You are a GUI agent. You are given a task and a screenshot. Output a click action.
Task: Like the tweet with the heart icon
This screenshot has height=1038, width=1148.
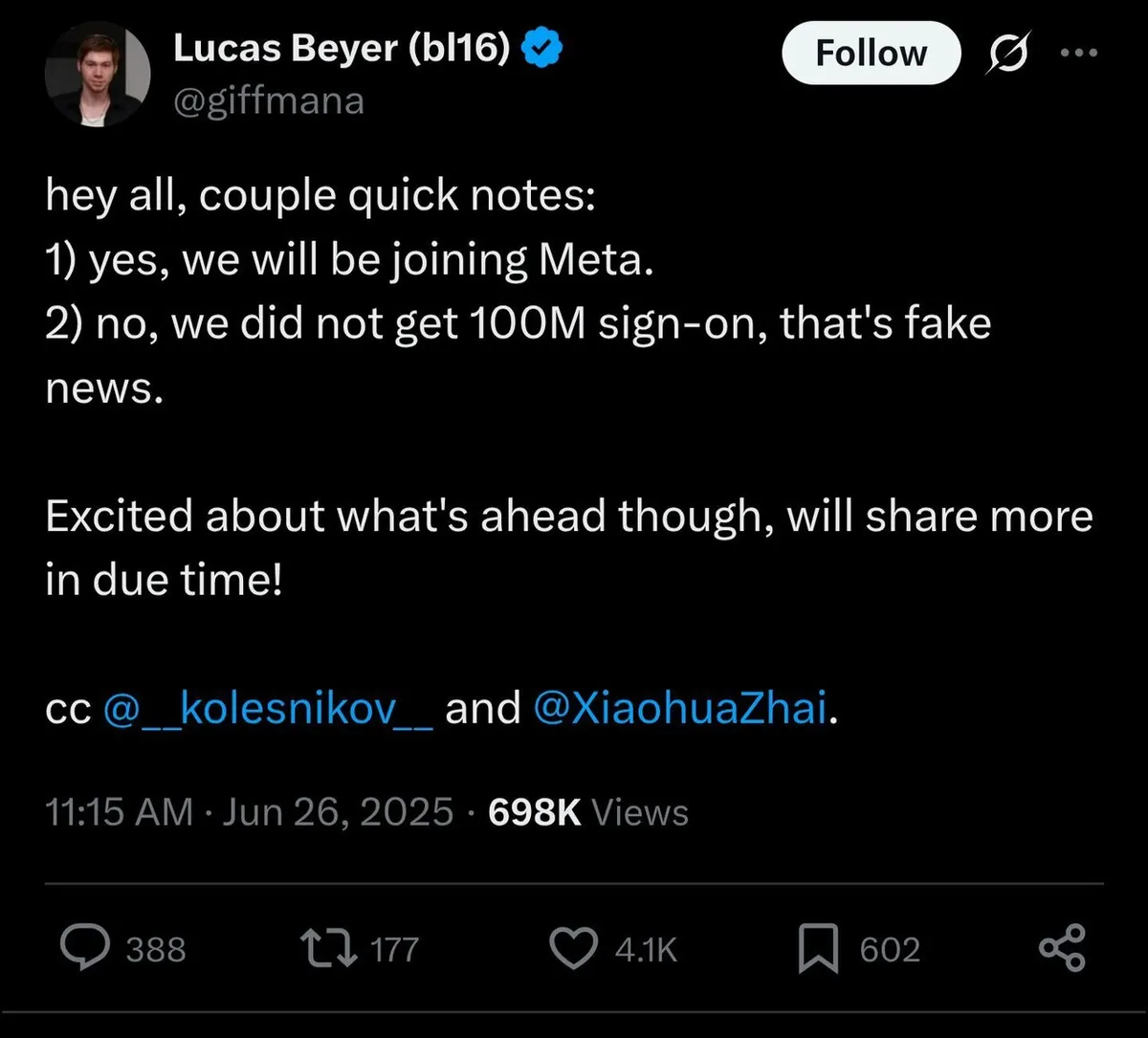coord(574,948)
